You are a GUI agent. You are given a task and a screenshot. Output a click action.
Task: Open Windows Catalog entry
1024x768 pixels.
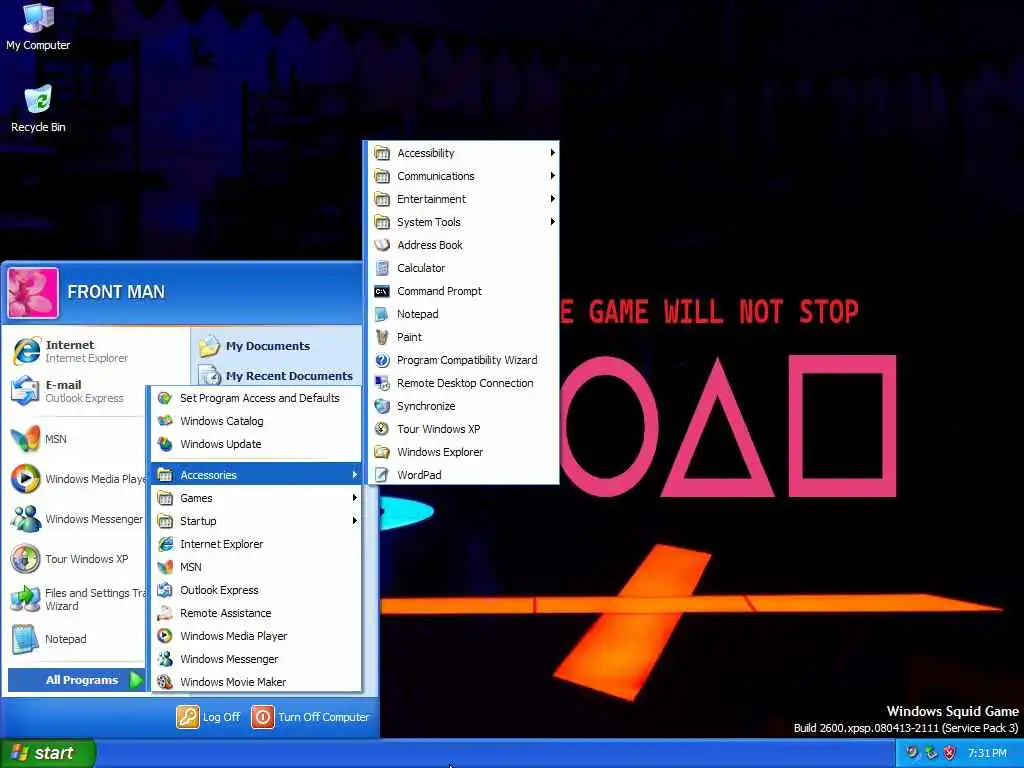click(x=257, y=421)
